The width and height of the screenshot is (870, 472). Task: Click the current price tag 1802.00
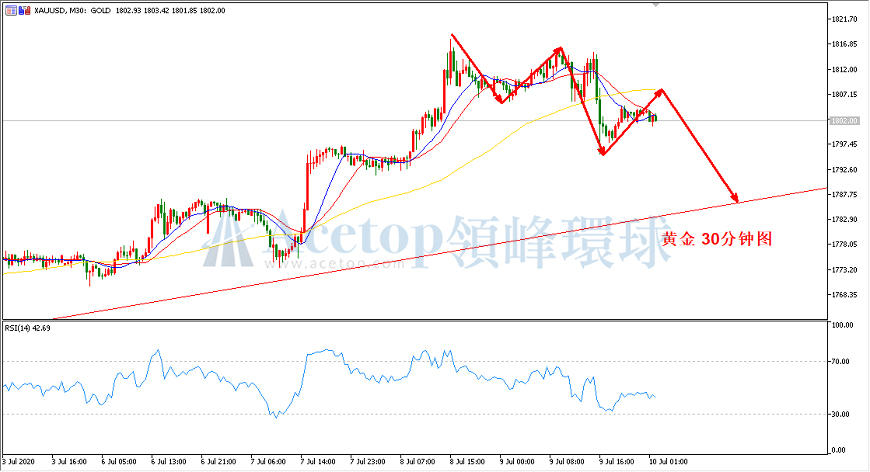click(x=844, y=120)
